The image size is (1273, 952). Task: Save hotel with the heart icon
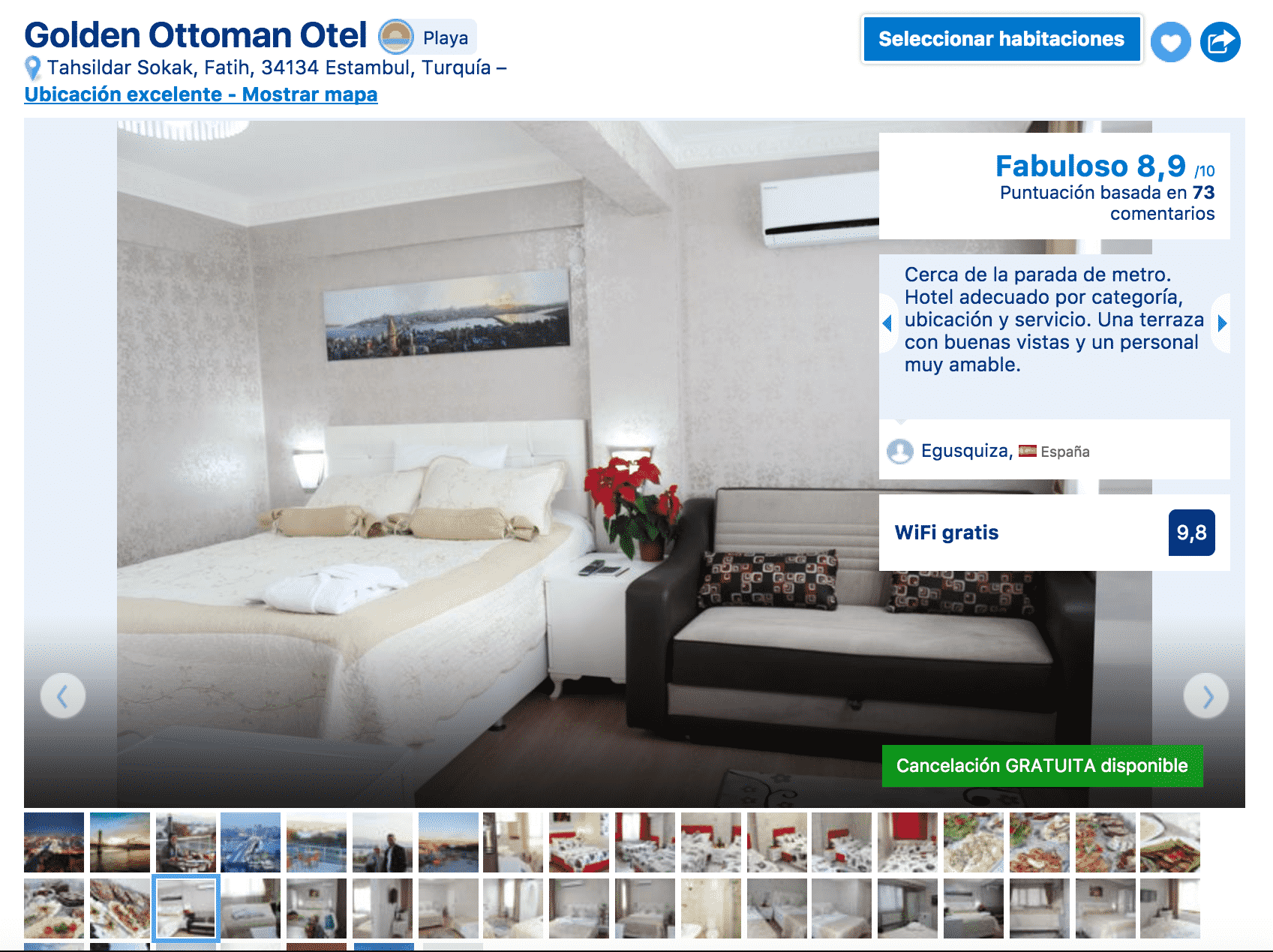point(1170,42)
